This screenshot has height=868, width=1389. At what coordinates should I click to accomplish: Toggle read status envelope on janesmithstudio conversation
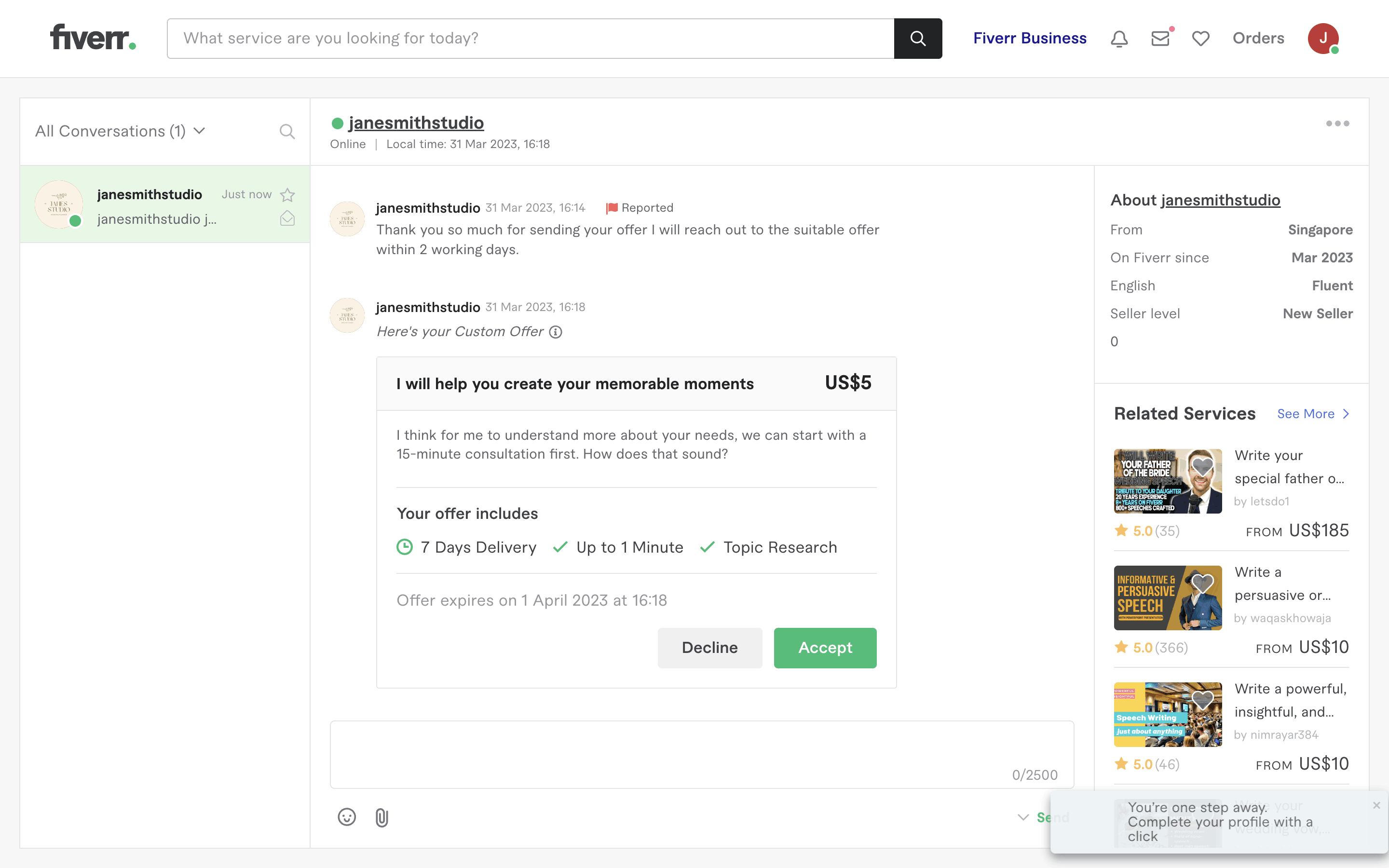click(x=287, y=219)
